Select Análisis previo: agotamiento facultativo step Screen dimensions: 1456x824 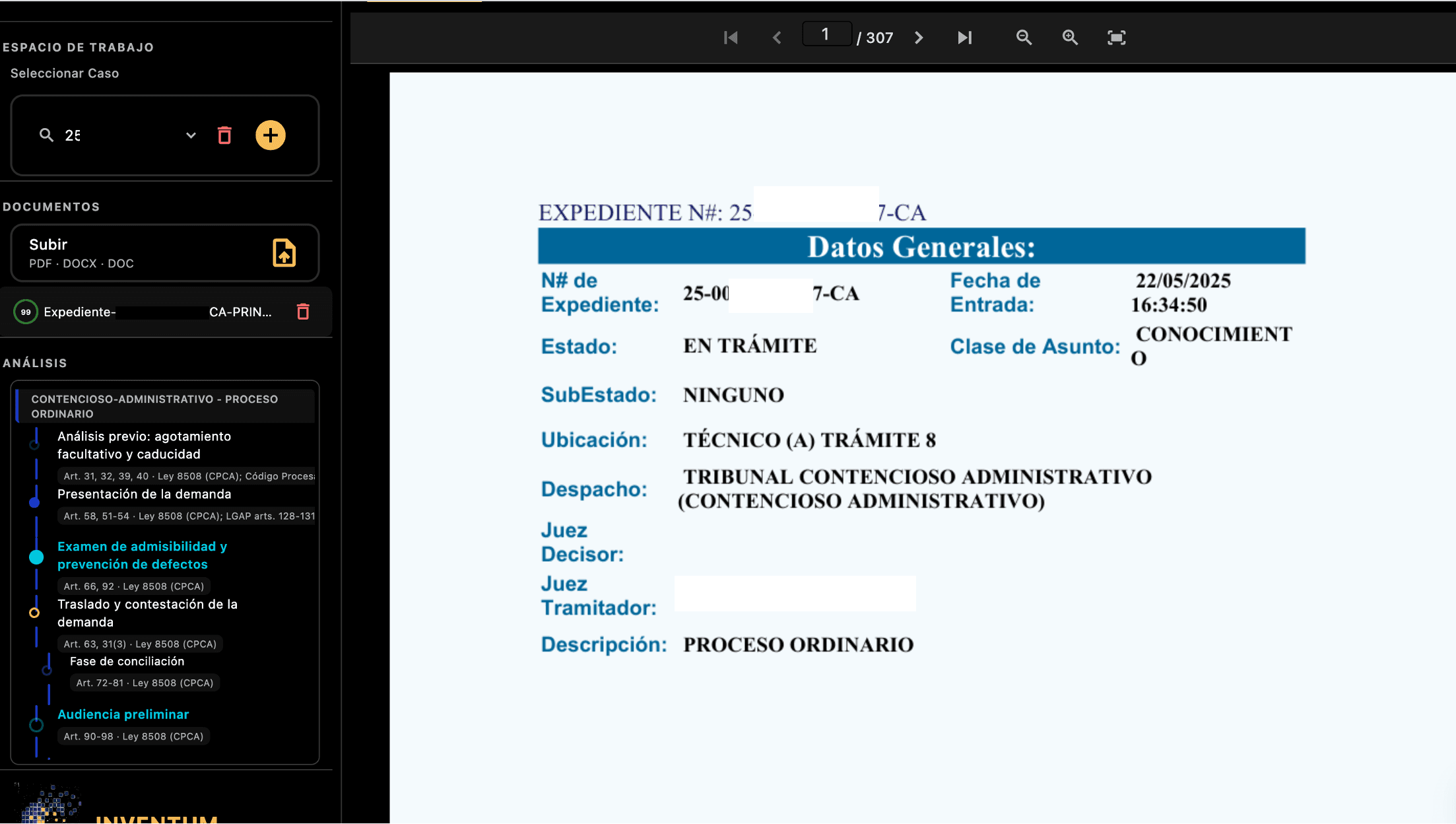tap(145, 445)
